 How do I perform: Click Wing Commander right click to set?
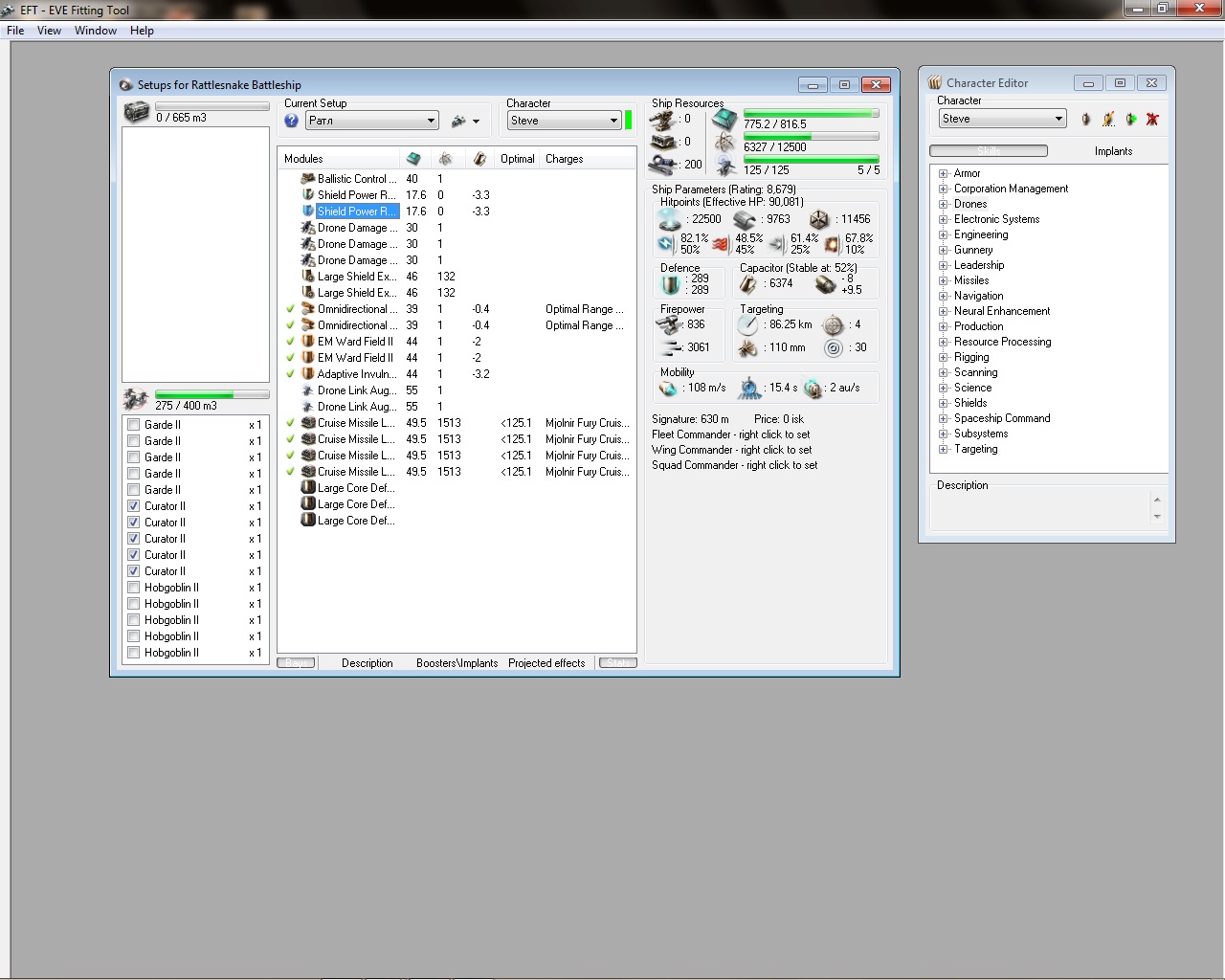pyautogui.click(x=731, y=450)
